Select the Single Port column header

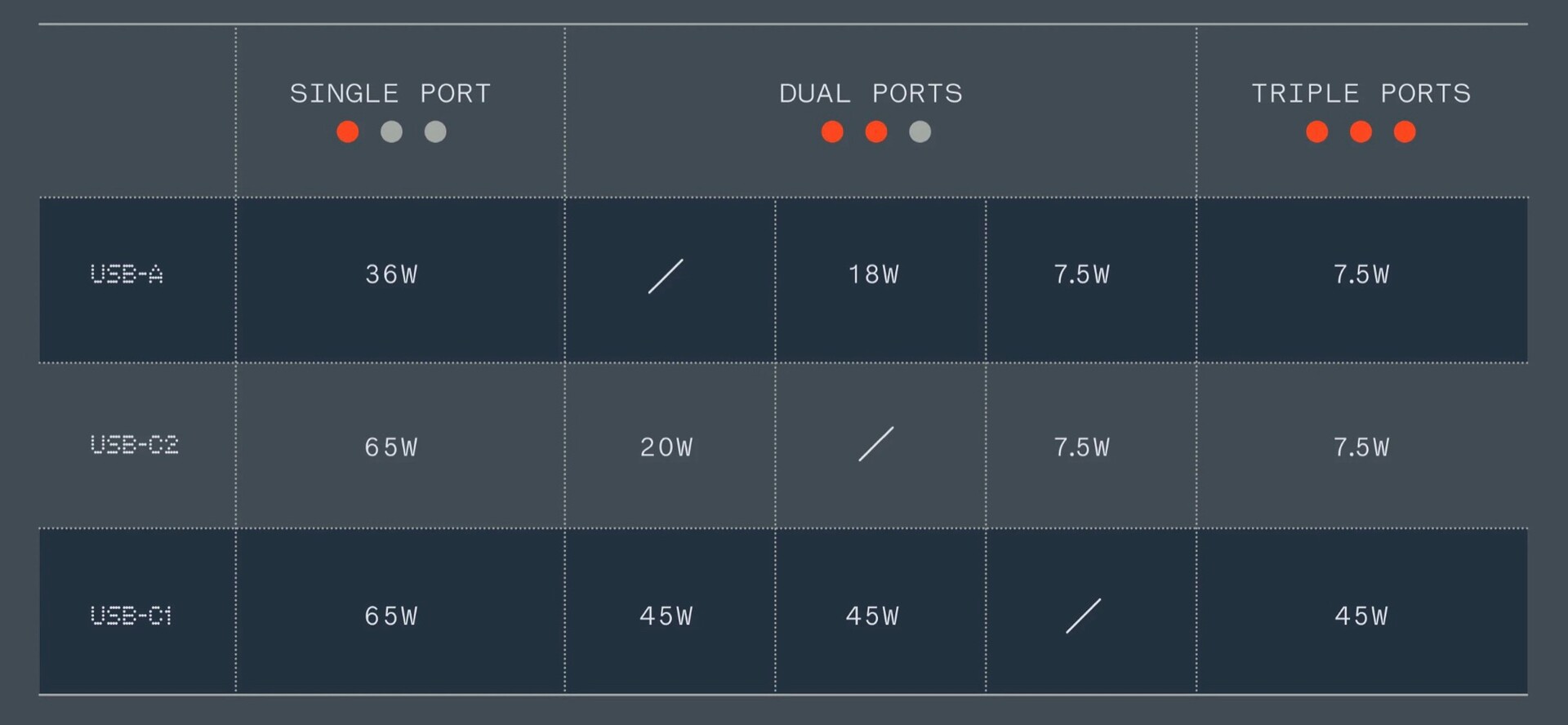pos(390,93)
